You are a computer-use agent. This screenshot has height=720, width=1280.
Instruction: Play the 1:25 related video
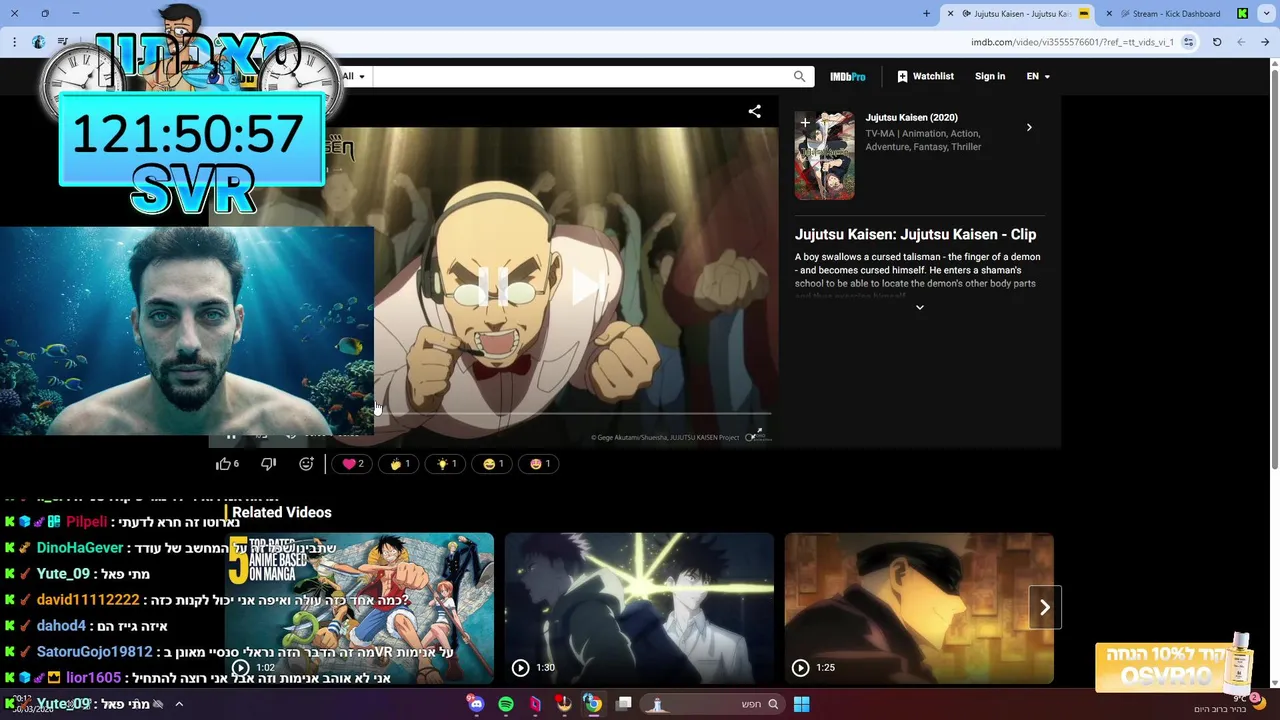pyautogui.click(x=919, y=608)
